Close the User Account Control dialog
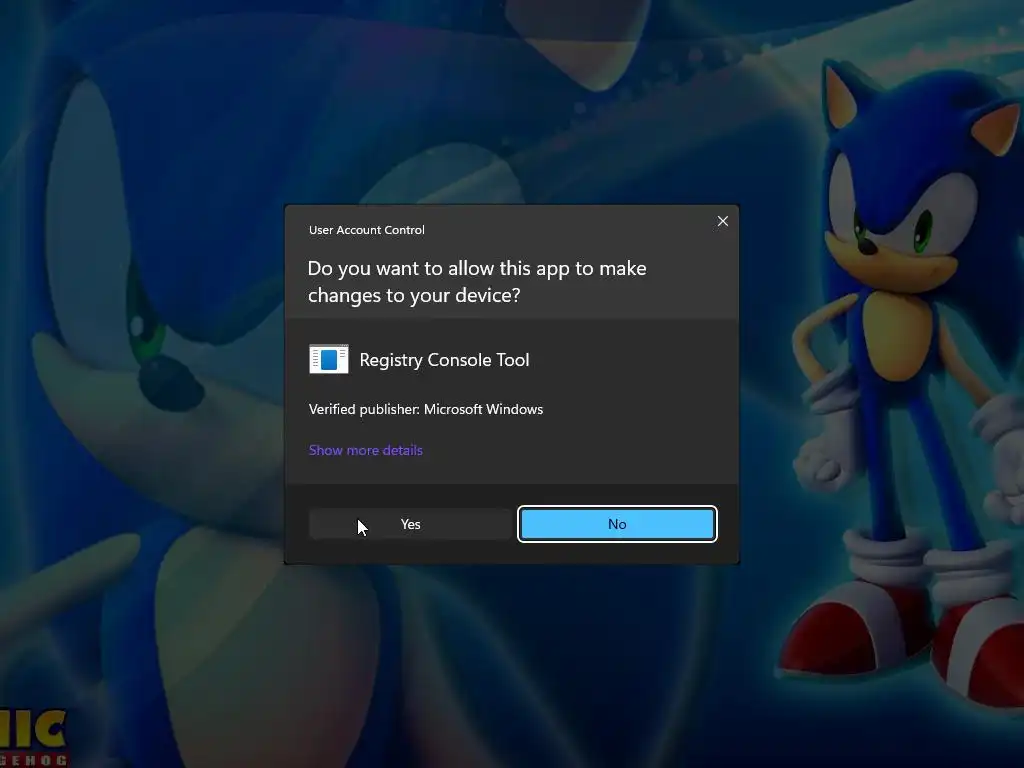The width and height of the screenshot is (1024, 768). (x=722, y=221)
